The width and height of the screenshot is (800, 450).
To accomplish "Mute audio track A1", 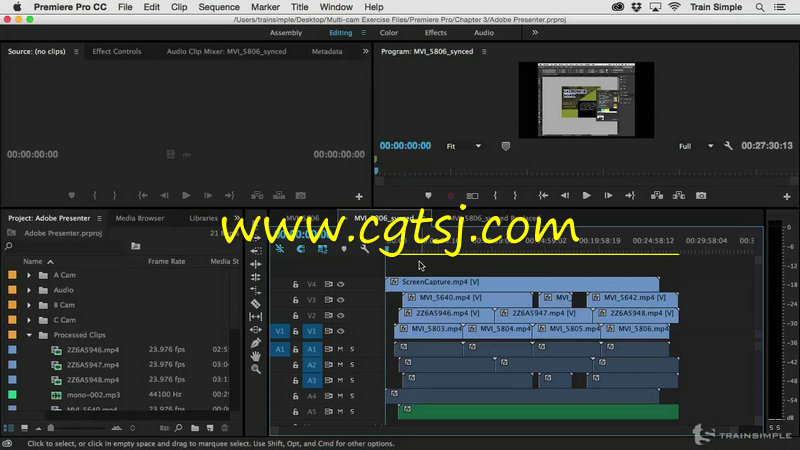I will tap(340, 349).
